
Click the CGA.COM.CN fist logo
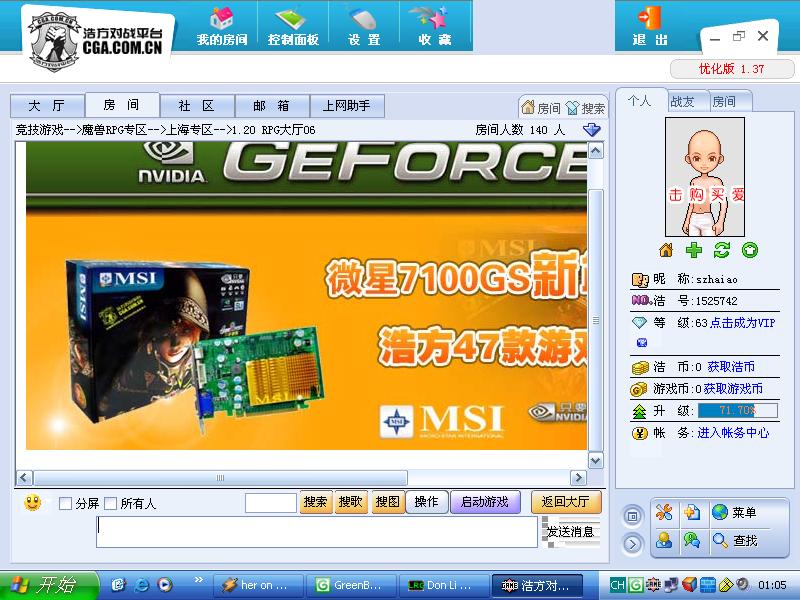(x=55, y=42)
